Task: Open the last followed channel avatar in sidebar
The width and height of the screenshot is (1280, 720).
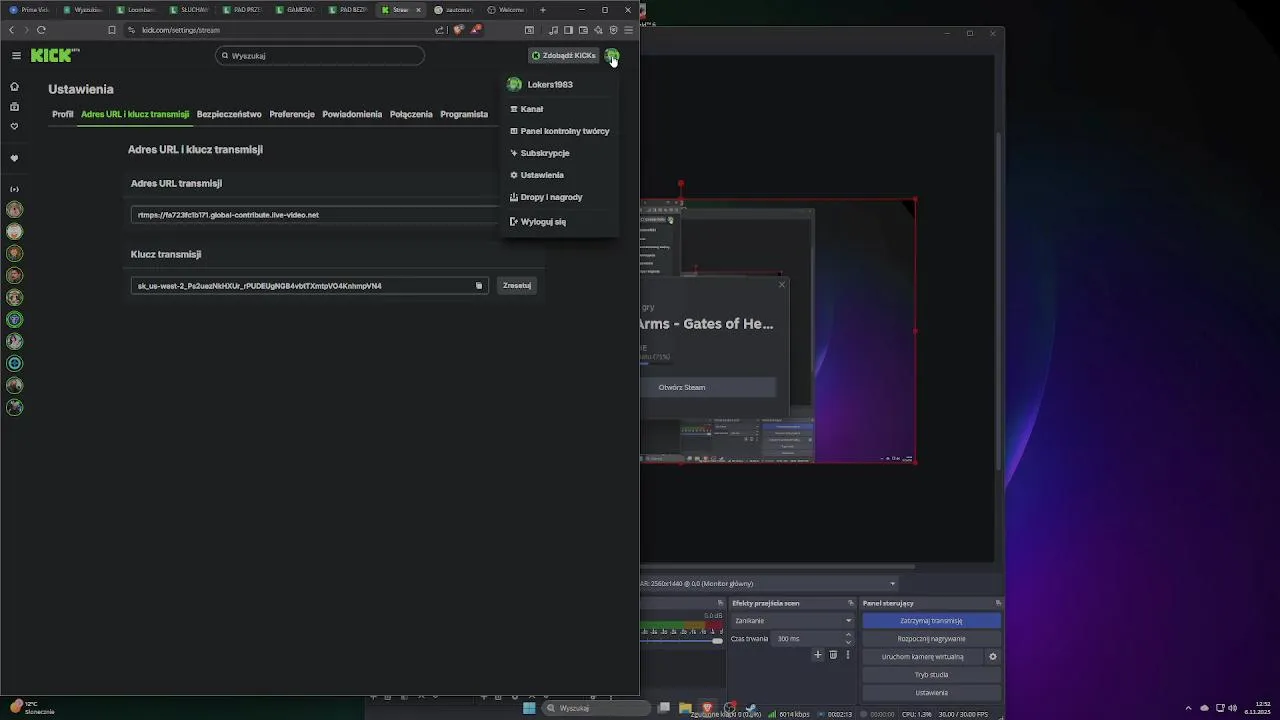Action: point(14,407)
